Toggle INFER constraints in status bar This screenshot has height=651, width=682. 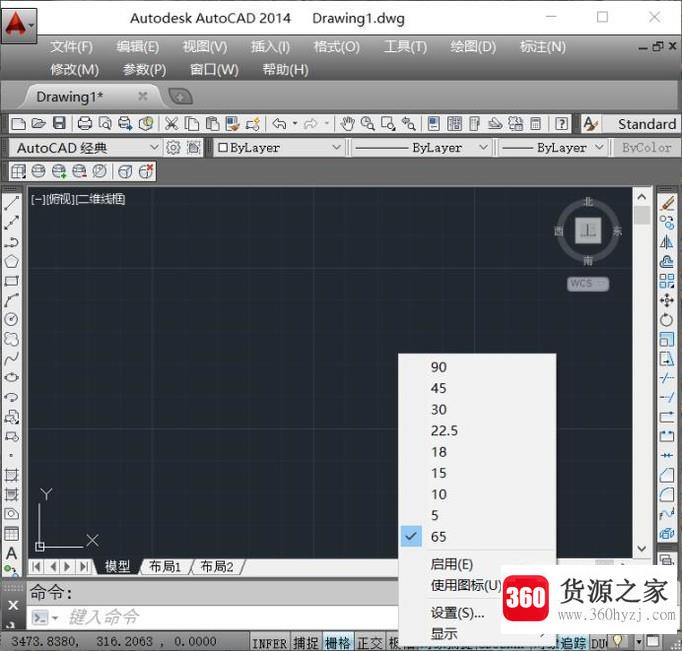270,643
